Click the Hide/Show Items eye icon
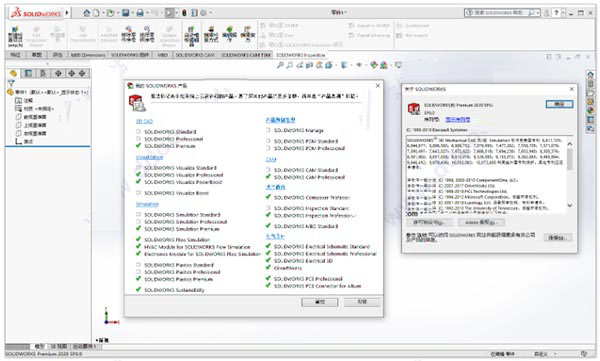The width and height of the screenshot is (600, 361). [x=359, y=65]
